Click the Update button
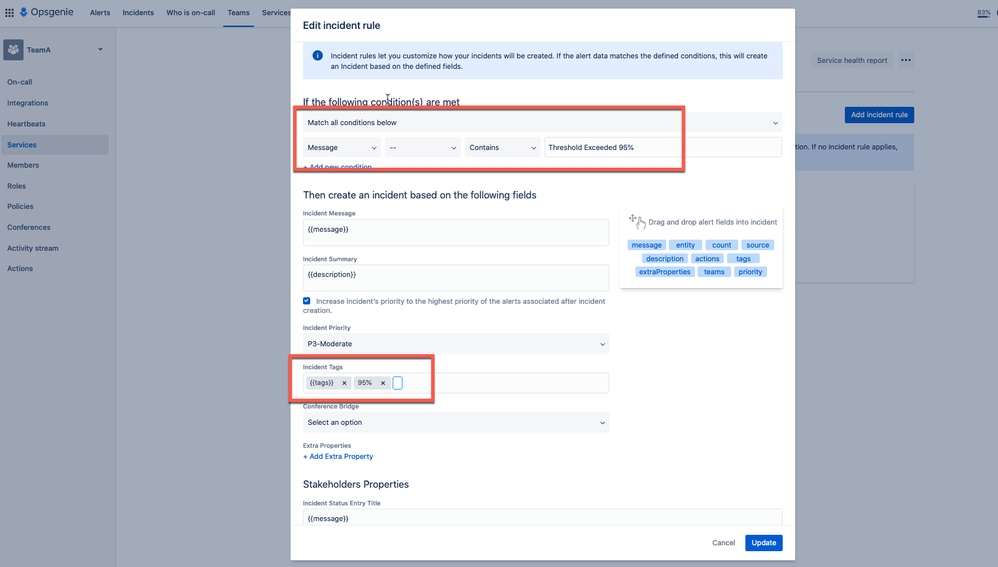The height and width of the screenshot is (567, 998). coord(764,543)
